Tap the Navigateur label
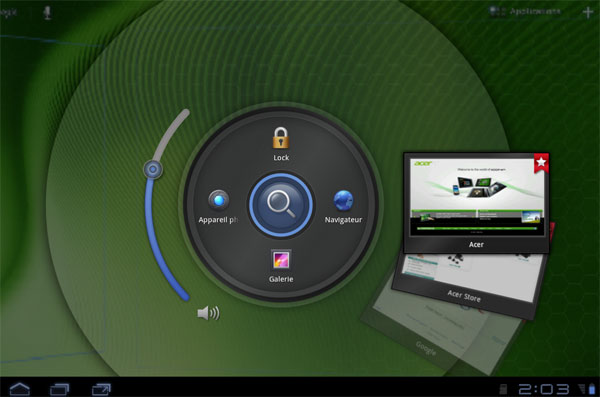 point(343,220)
